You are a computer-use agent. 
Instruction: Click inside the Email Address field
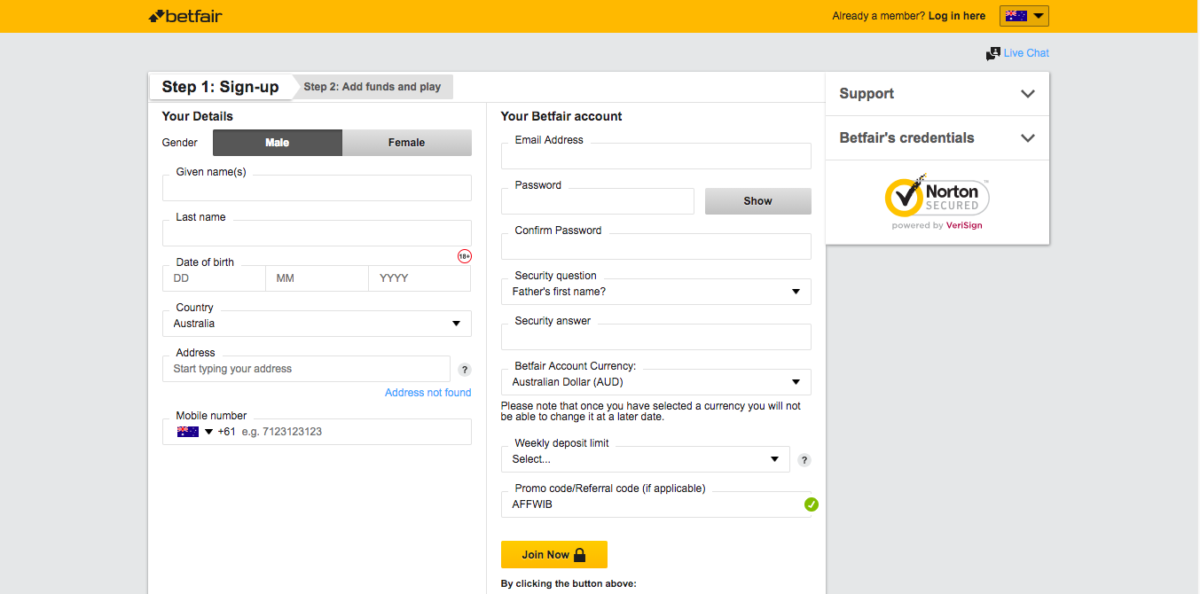(655, 156)
